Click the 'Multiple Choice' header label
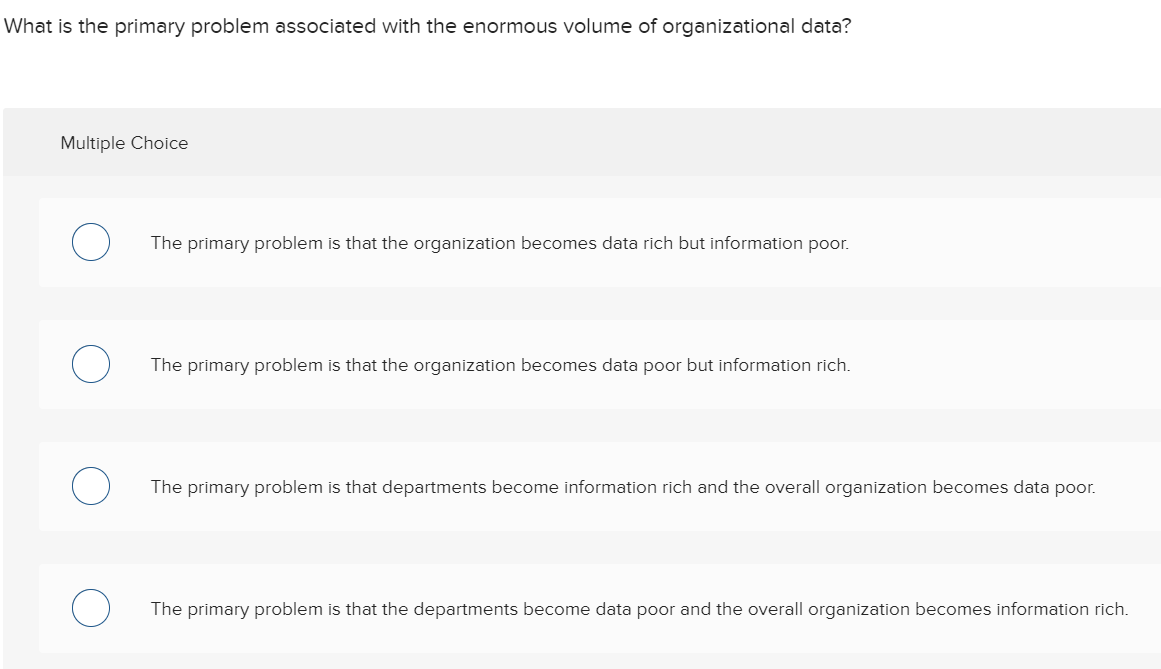 click(x=124, y=143)
